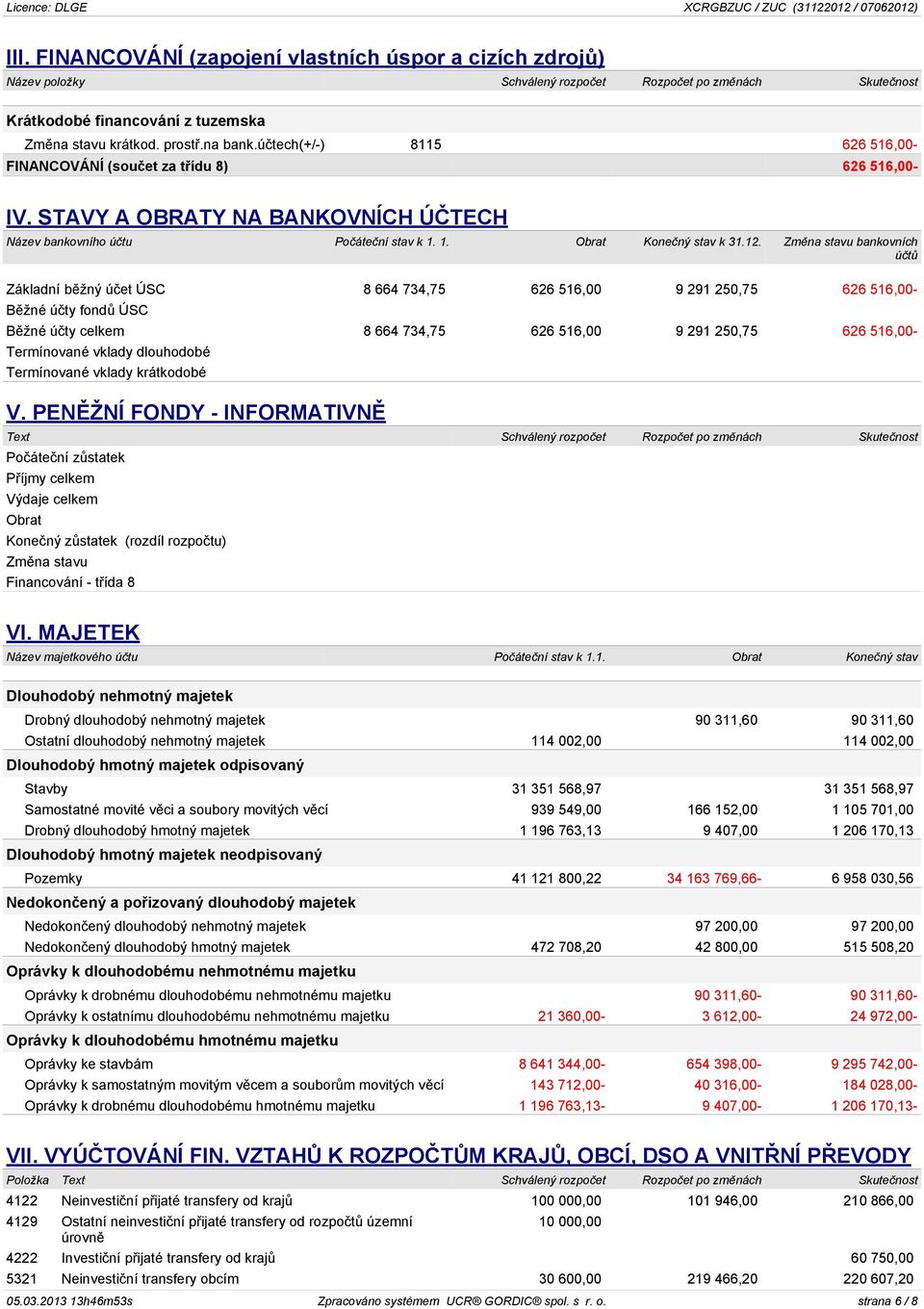The image size is (924, 1309).
Task: Select the 'Počáteční zůstatek' row
Action: click(x=65, y=458)
